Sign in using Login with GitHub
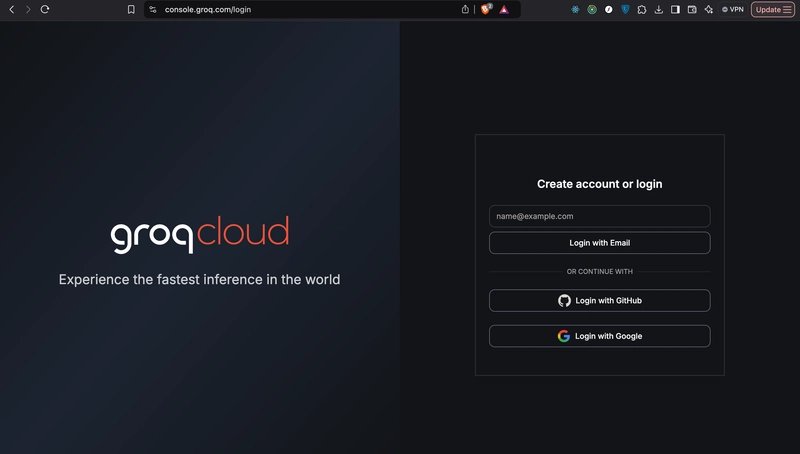This screenshot has height=454, width=800. (599, 300)
